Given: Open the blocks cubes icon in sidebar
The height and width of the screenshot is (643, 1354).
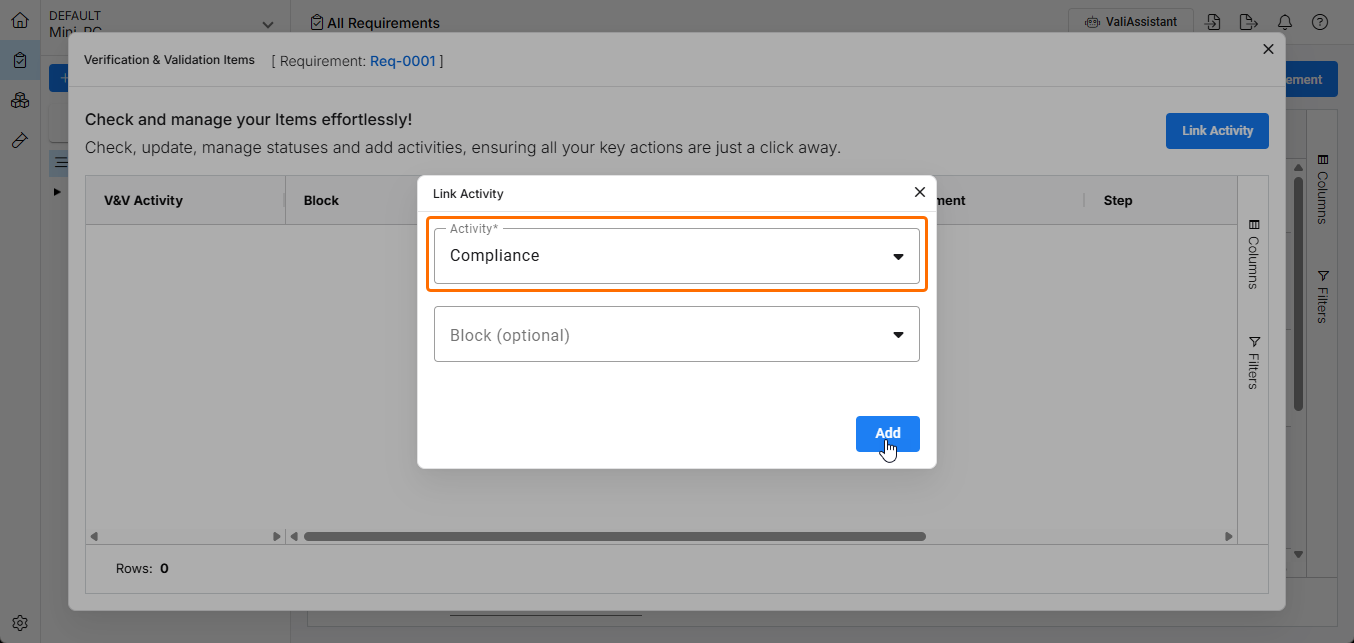Looking at the screenshot, I should click(x=20, y=101).
